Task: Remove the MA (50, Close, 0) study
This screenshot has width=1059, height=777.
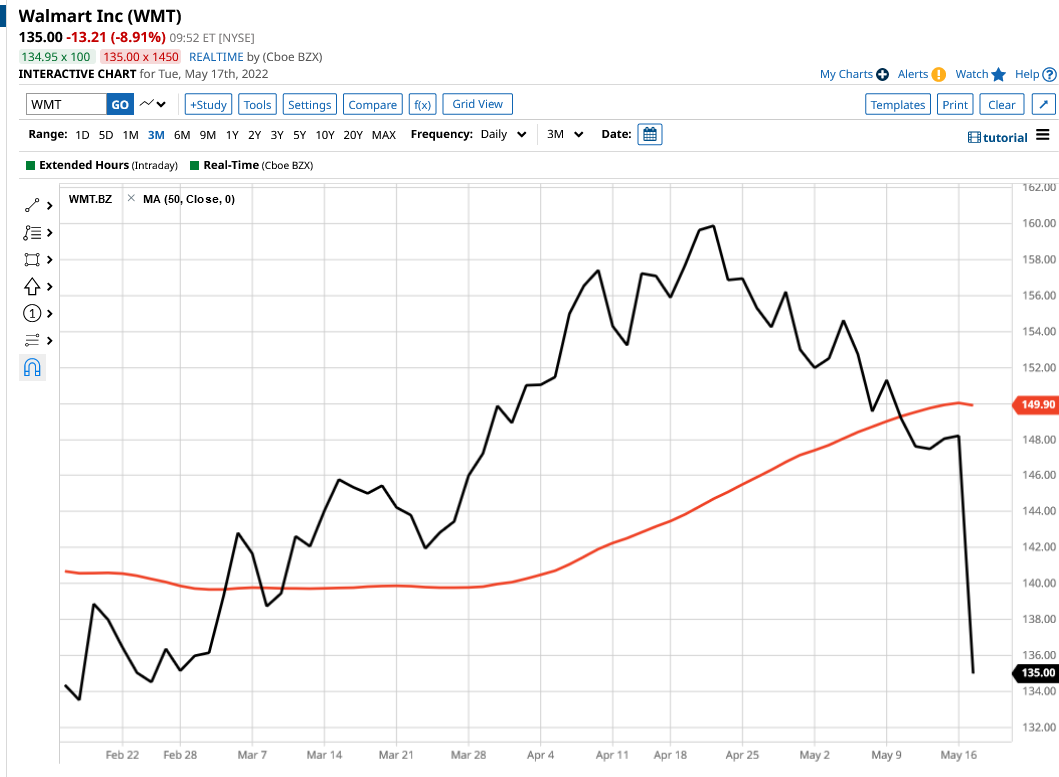Action: 131,198
